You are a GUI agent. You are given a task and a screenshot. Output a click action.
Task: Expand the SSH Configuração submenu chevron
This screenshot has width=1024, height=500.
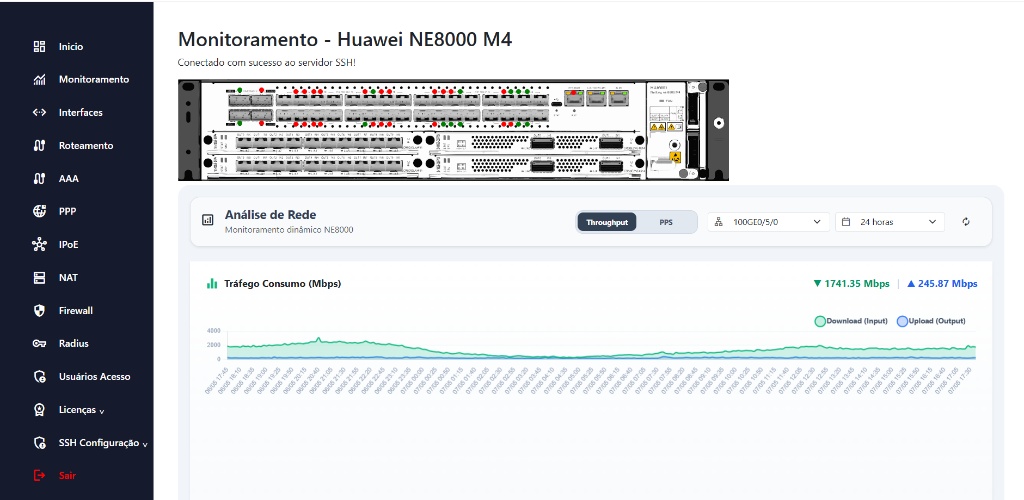145,445
